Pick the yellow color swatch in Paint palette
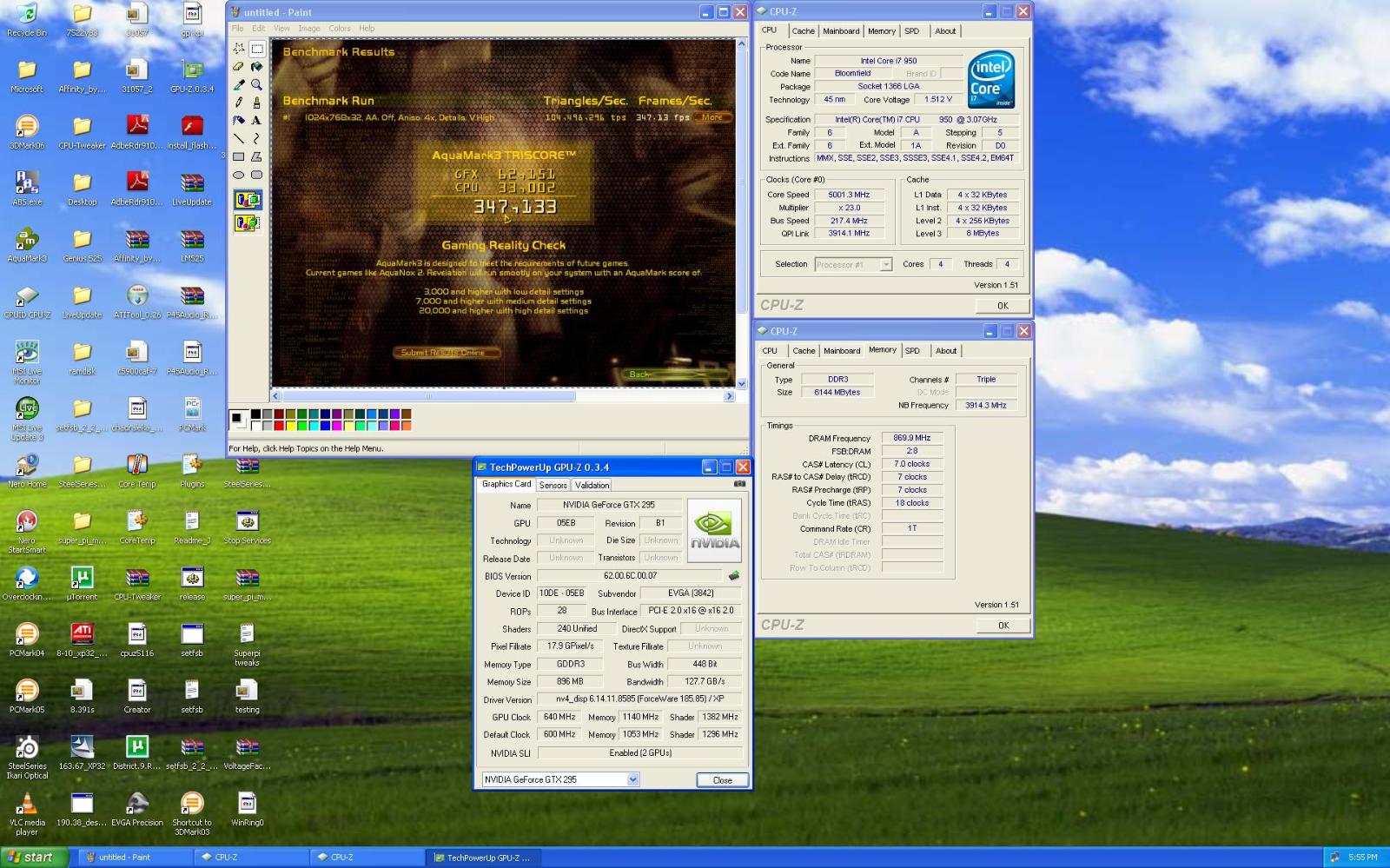 pos(290,426)
